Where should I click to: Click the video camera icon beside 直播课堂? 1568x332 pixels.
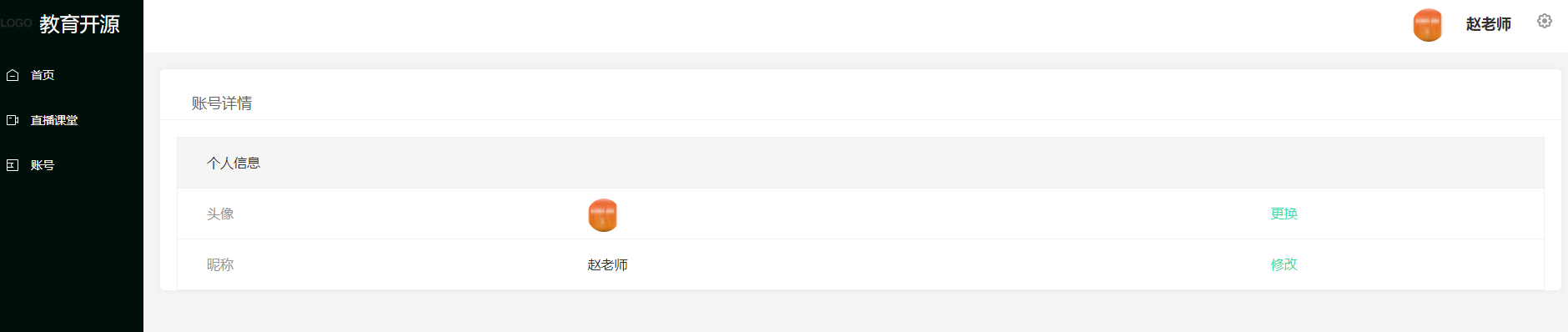pyautogui.click(x=13, y=120)
